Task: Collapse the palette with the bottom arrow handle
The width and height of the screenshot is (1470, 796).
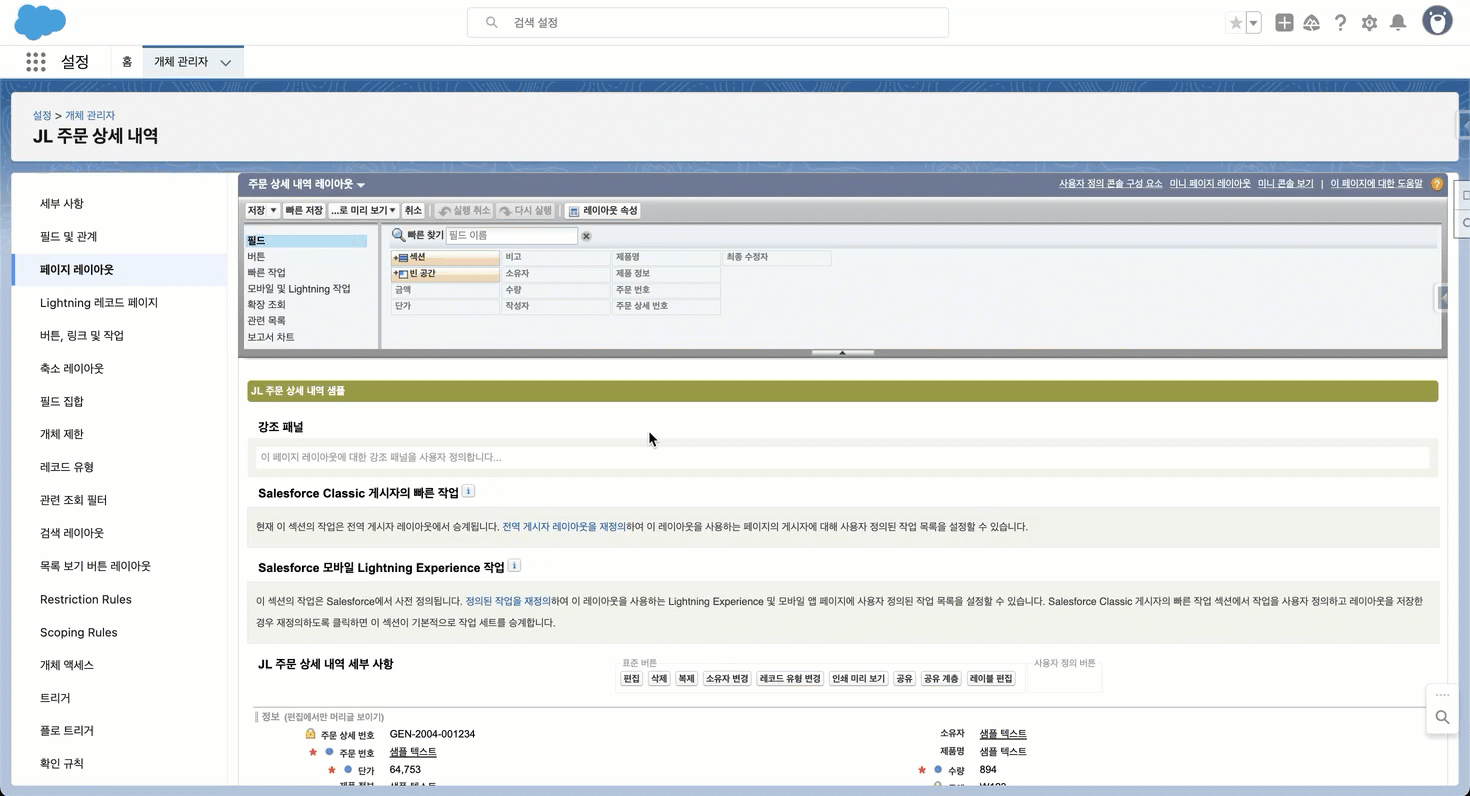Action: point(843,352)
